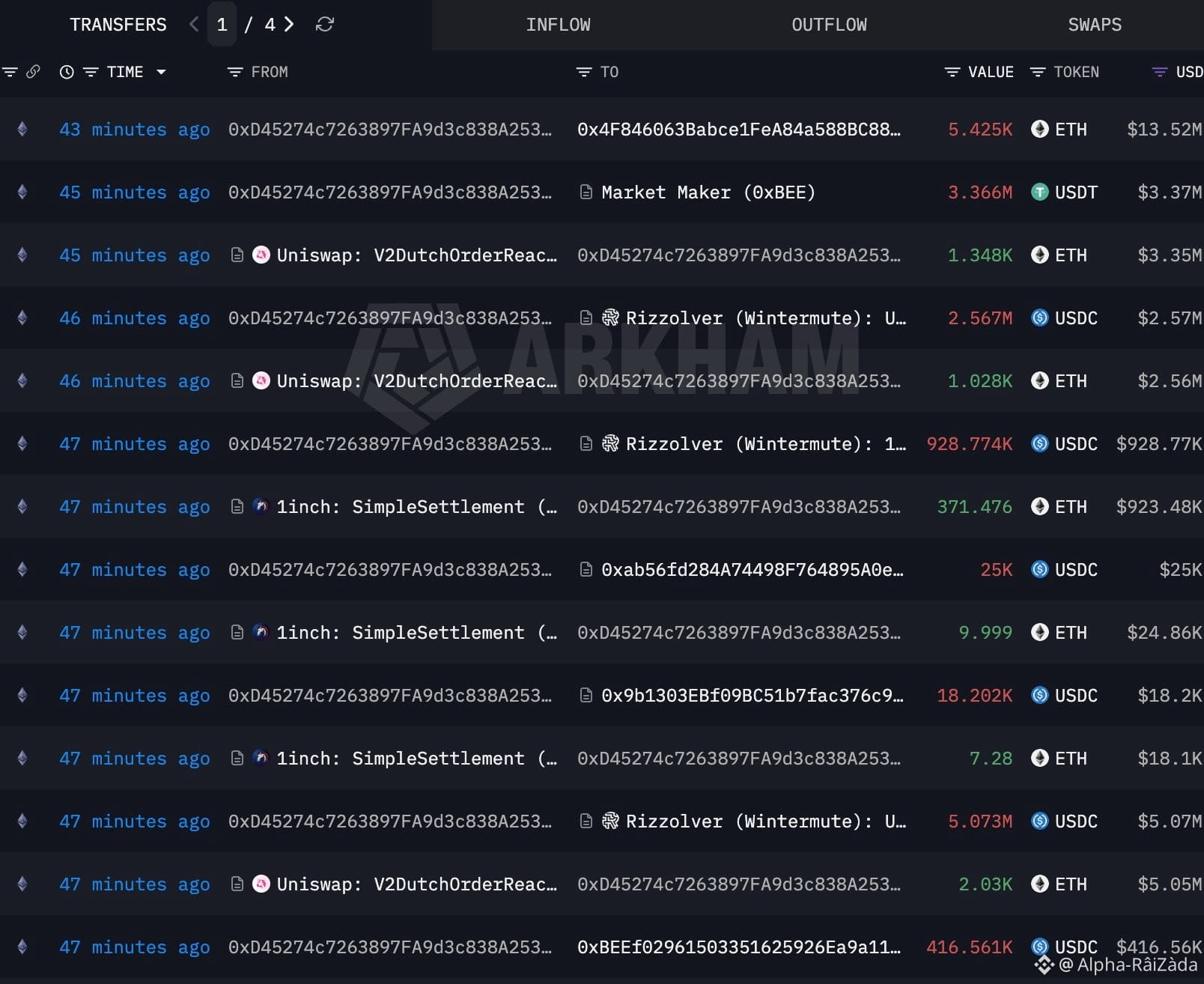Click the ETH token icon in the $24.86K row
This screenshot has width=1204, height=984.
[x=1040, y=632]
